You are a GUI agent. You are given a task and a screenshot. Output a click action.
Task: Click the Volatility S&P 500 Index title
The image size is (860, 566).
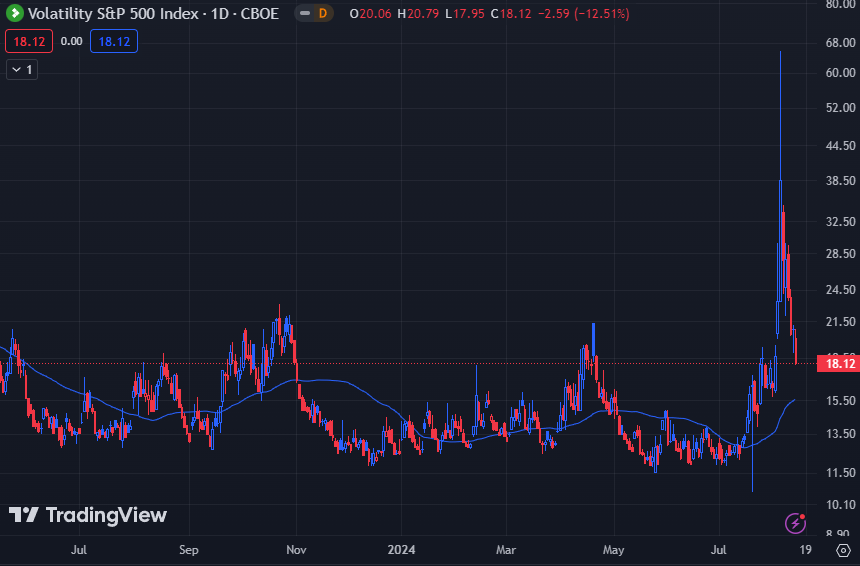tap(113, 13)
